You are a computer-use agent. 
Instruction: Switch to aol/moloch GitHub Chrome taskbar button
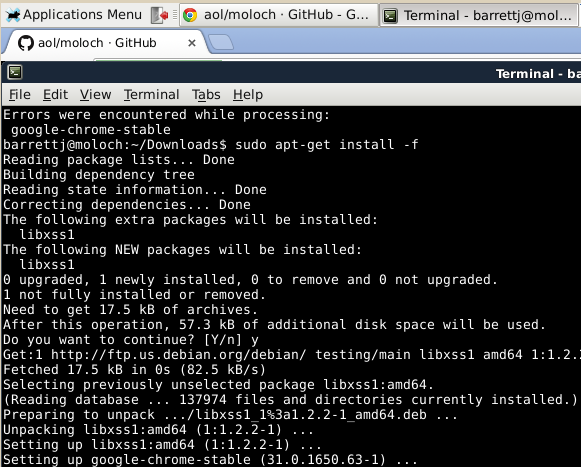279,15
